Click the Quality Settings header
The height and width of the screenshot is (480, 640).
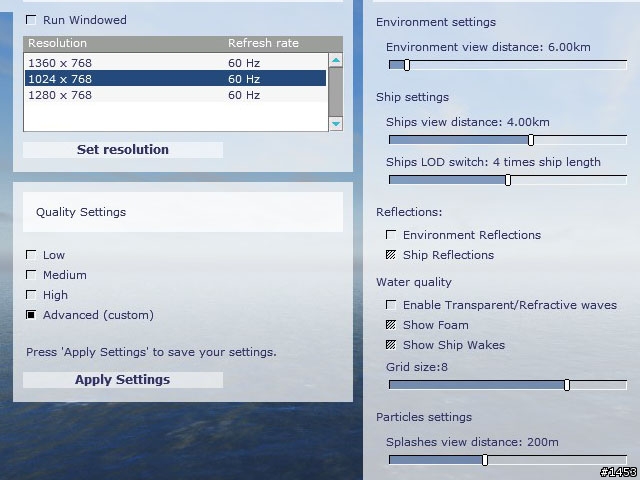[183, 212]
